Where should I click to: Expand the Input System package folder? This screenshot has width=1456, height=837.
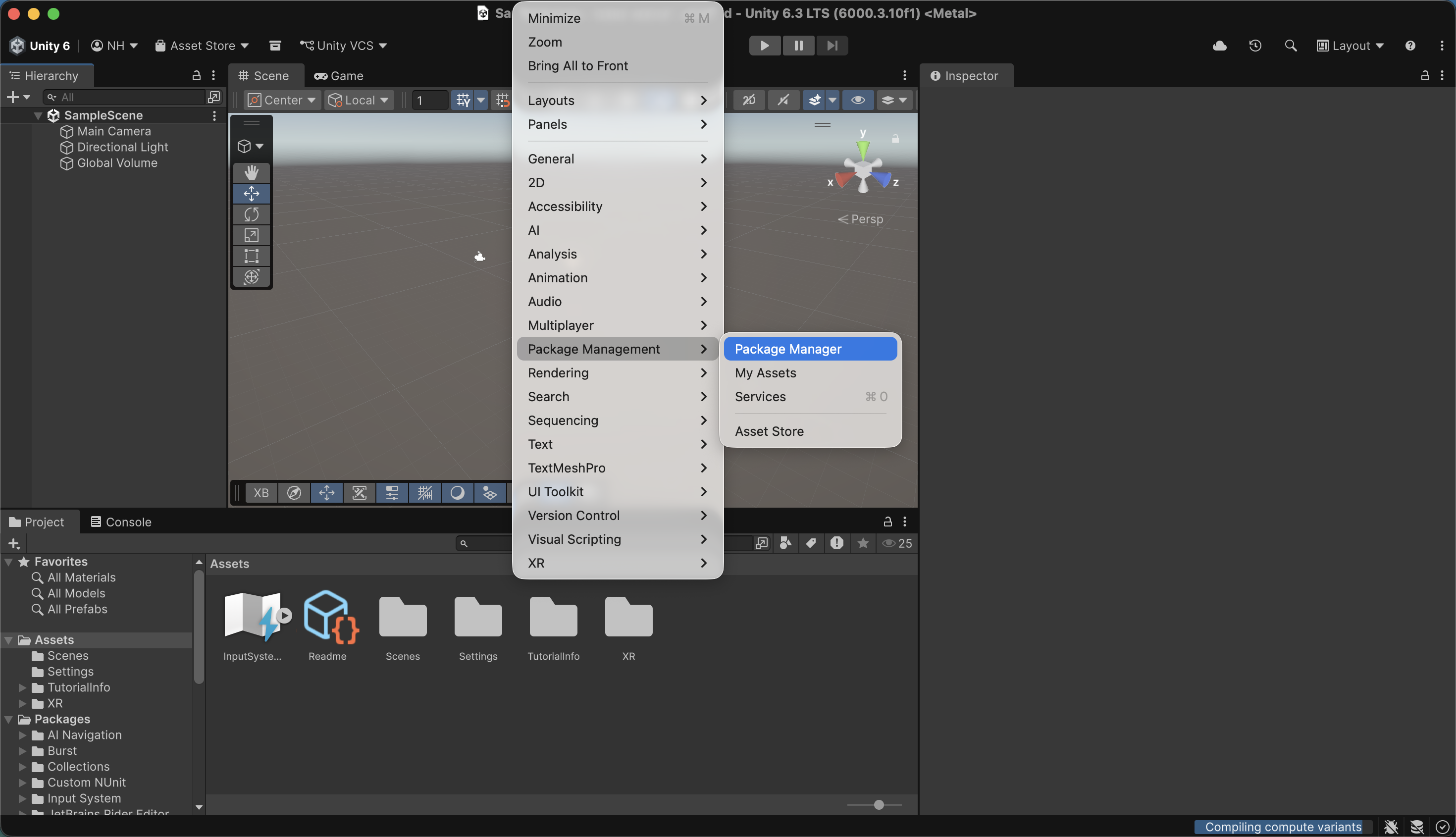22,798
